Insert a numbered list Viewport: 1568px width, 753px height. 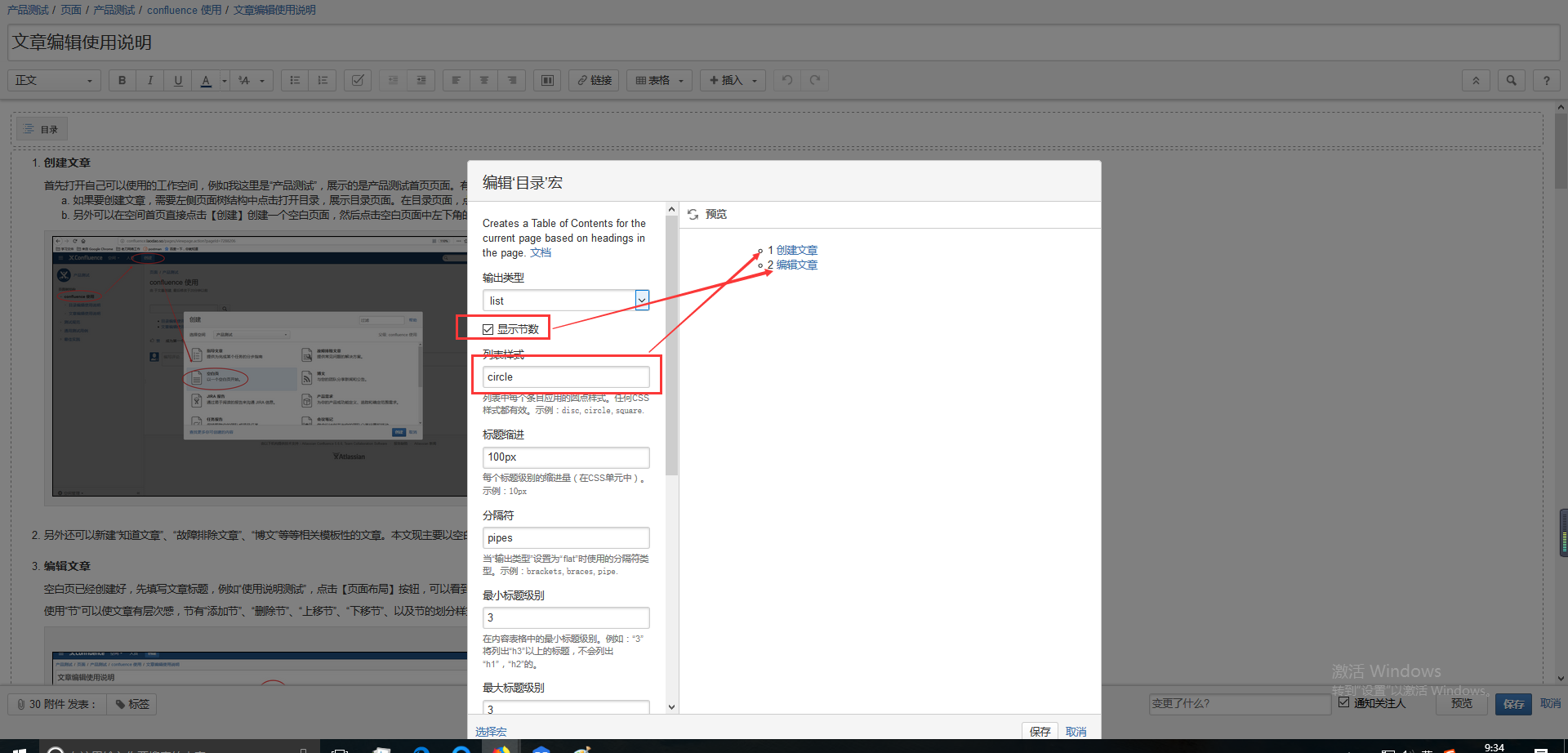click(x=323, y=80)
